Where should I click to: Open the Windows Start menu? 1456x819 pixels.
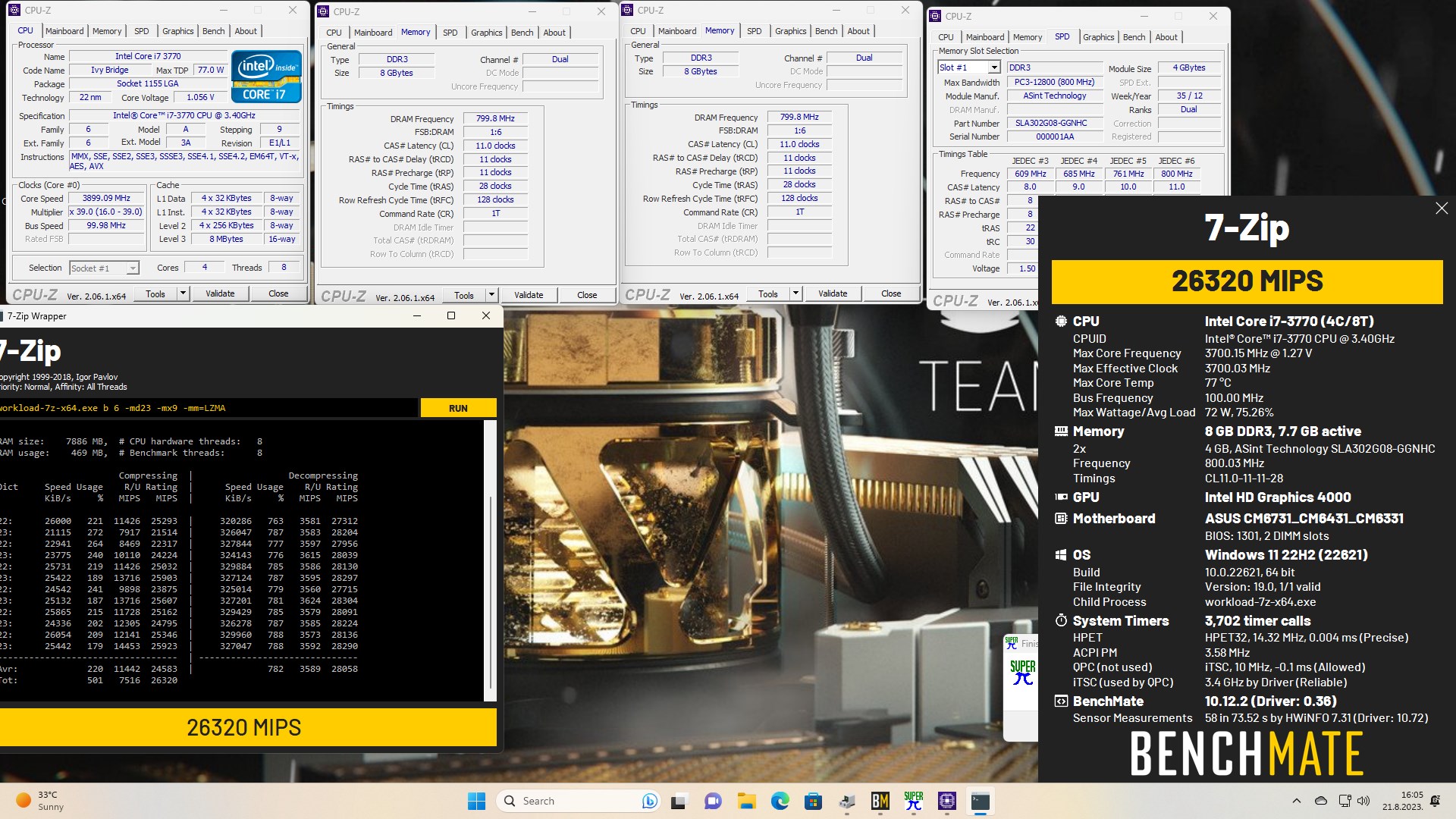pyautogui.click(x=476, y=801)
